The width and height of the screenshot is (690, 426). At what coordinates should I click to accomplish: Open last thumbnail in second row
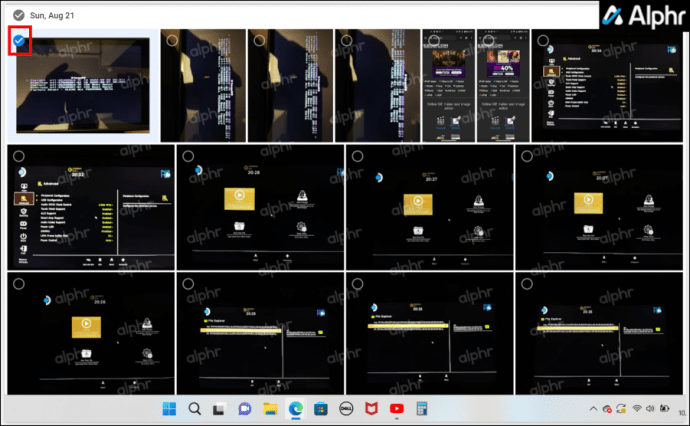click(x=599, y=207)
